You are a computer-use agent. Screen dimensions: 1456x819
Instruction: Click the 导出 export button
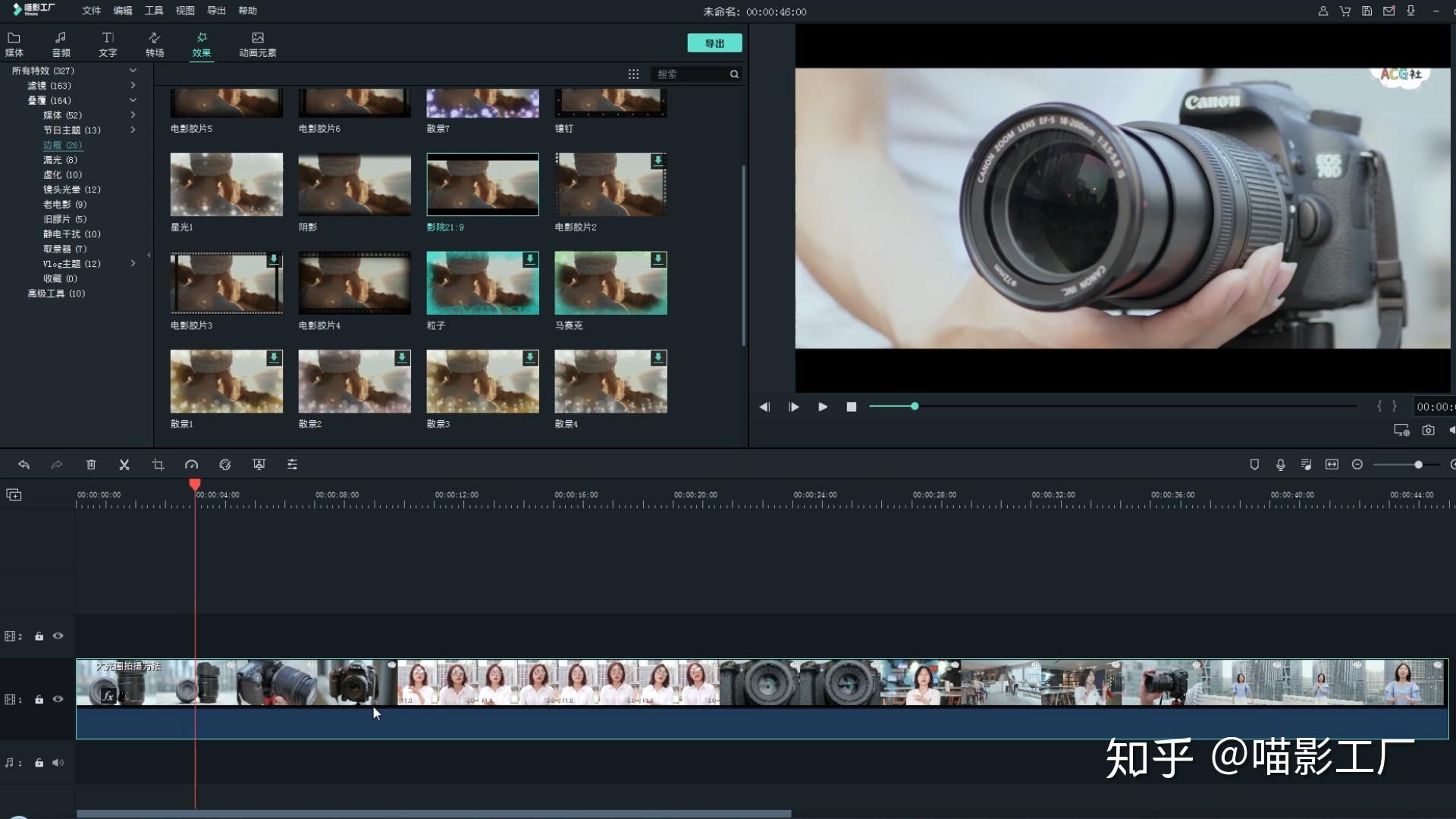click(714, 43)
